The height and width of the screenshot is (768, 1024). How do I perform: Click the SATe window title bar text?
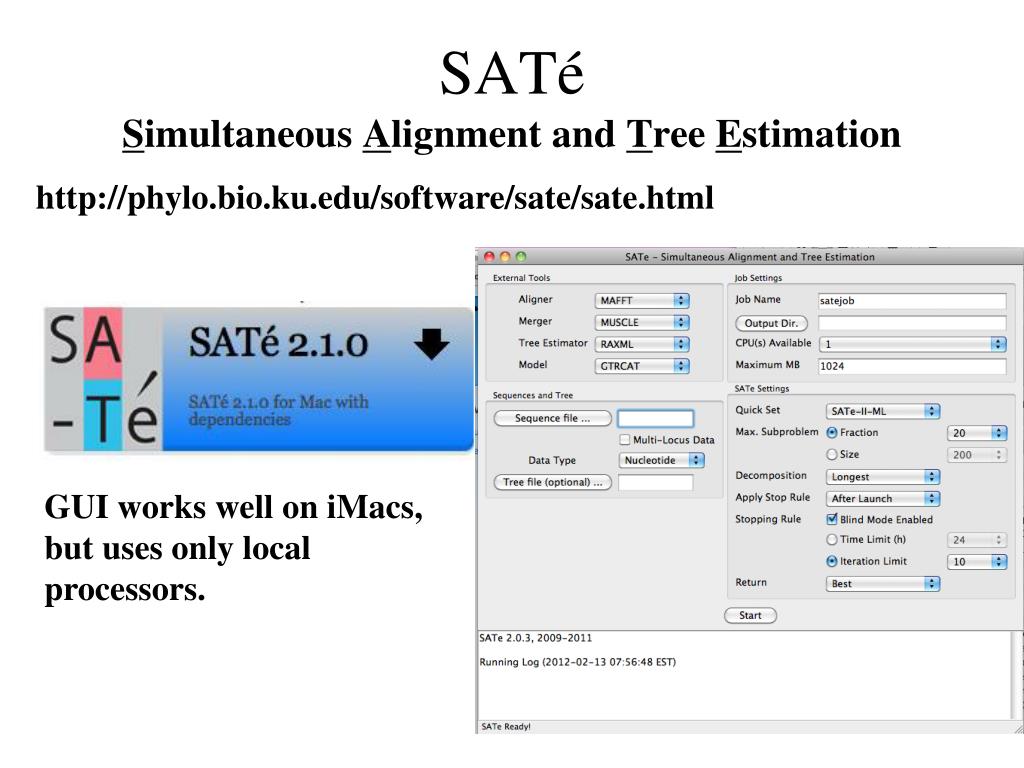[x=750, y=257]
